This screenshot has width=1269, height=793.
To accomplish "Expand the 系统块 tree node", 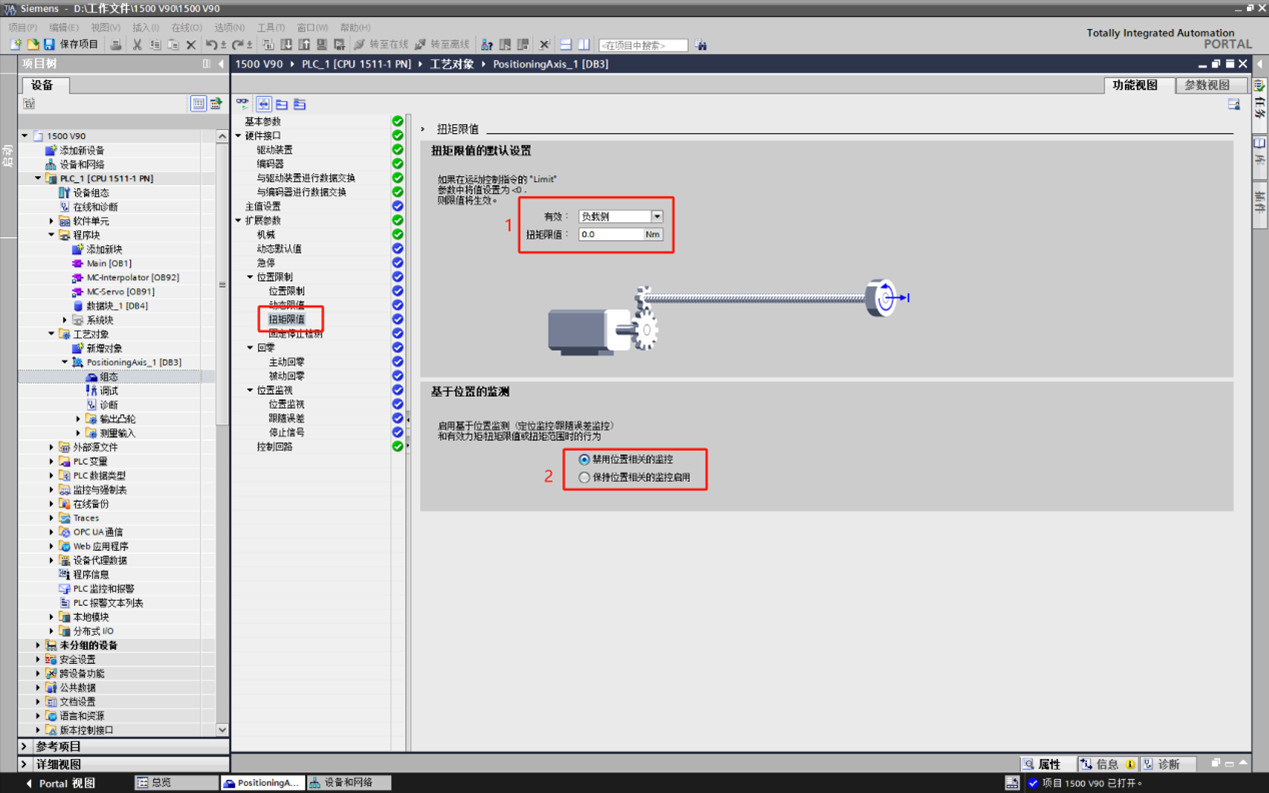I will coord(65,320).
